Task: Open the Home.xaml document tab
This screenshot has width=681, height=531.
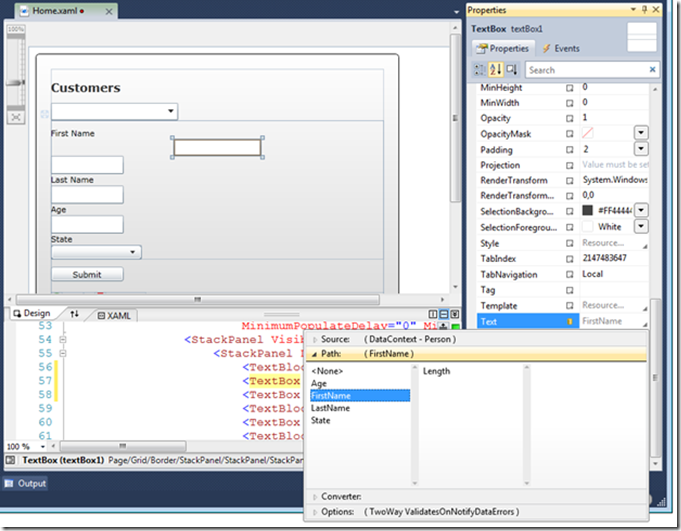Action: (x=54, y=11)
